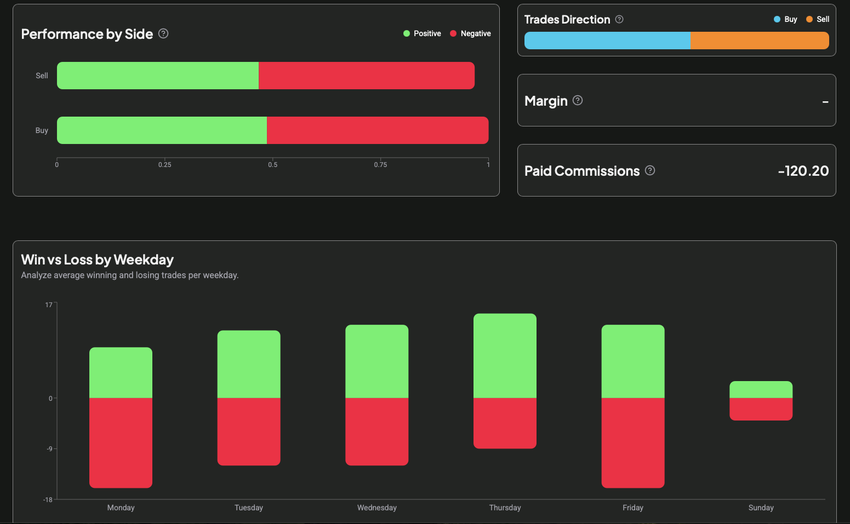850x524 pixels.
Task: Click orange Sell segment of Trades Direction bar
Action: tap(759, 41)
